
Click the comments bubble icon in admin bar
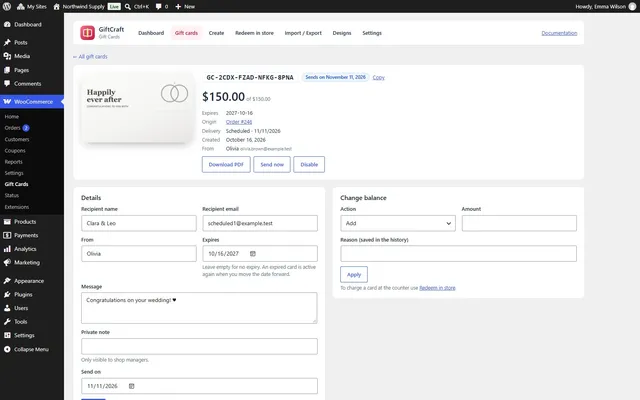pyautogui.click(x=158, y=7)
